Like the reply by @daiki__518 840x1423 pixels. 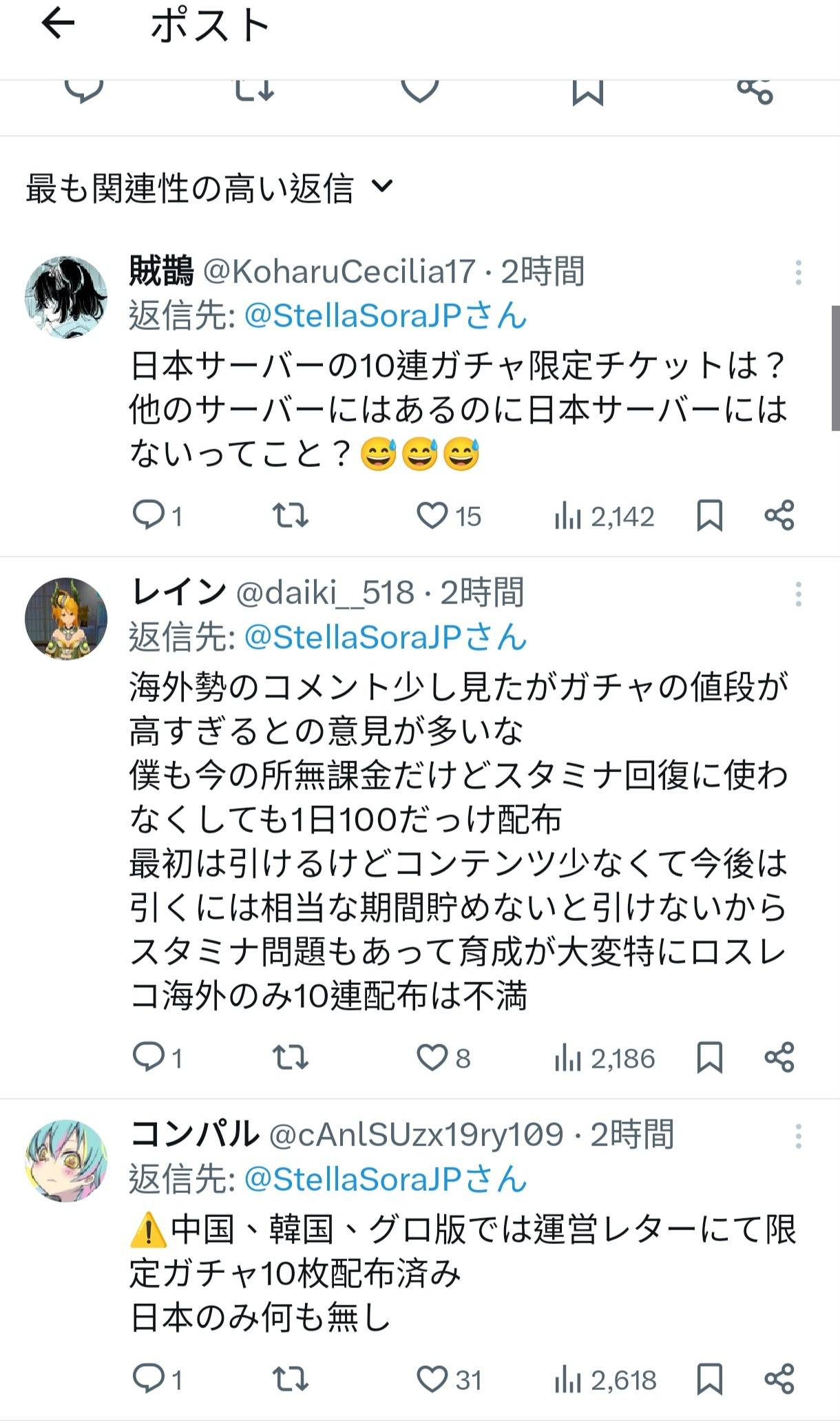click(432, 1058)
